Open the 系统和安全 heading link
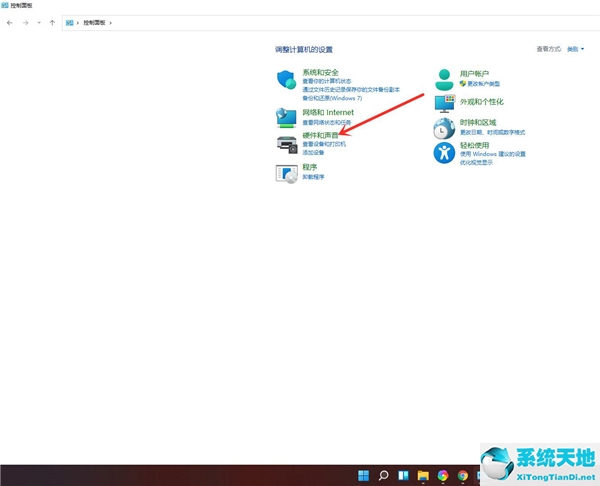 (320, 72)
